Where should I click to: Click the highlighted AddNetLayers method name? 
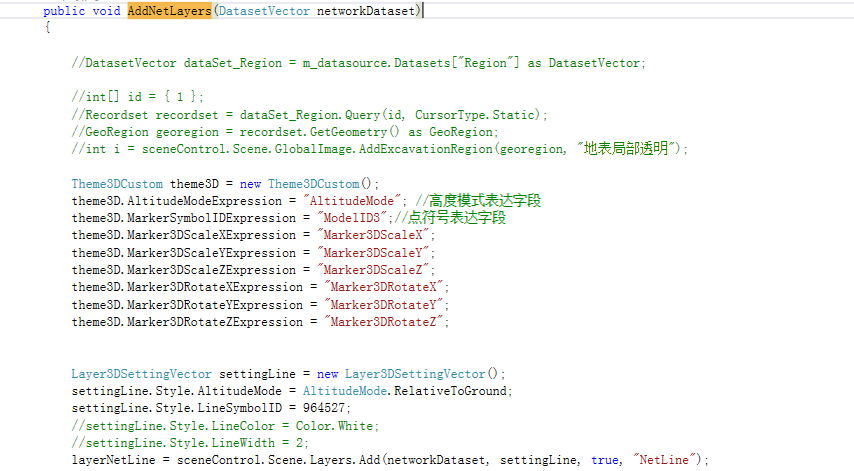pos(169,11)
